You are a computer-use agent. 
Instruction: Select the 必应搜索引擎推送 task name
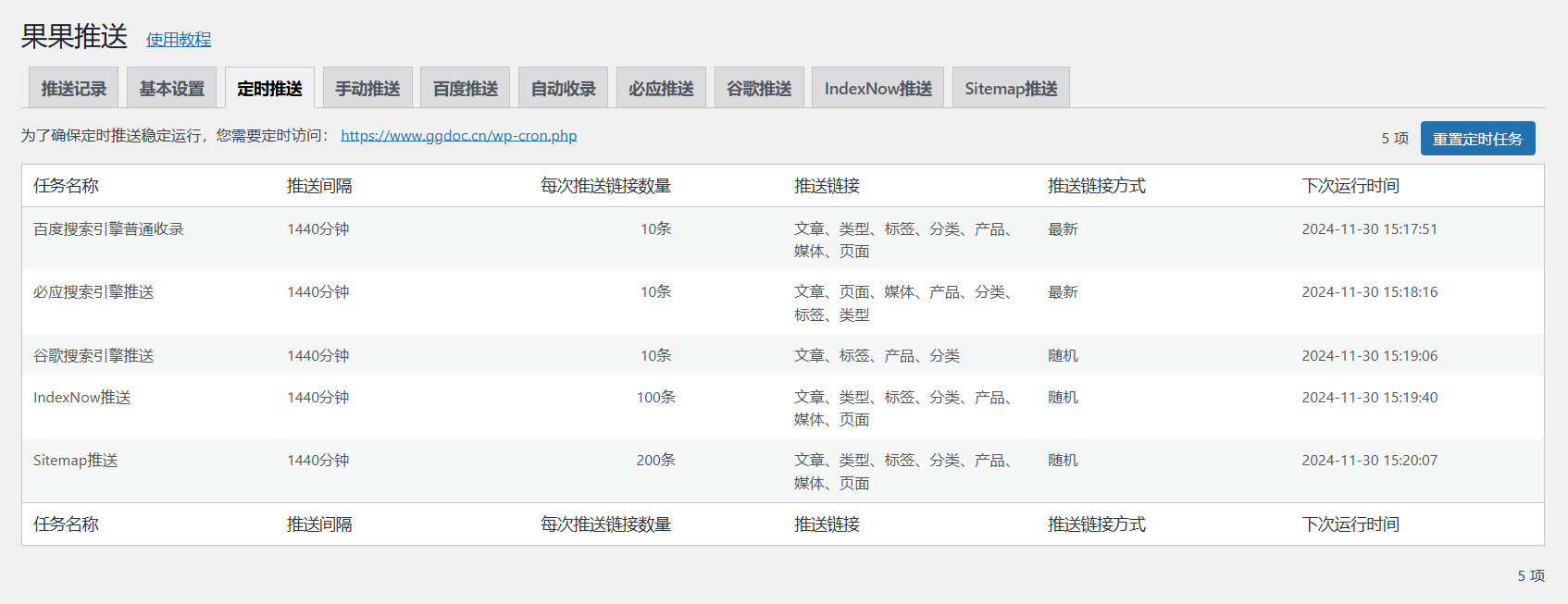tap(93, 292)
